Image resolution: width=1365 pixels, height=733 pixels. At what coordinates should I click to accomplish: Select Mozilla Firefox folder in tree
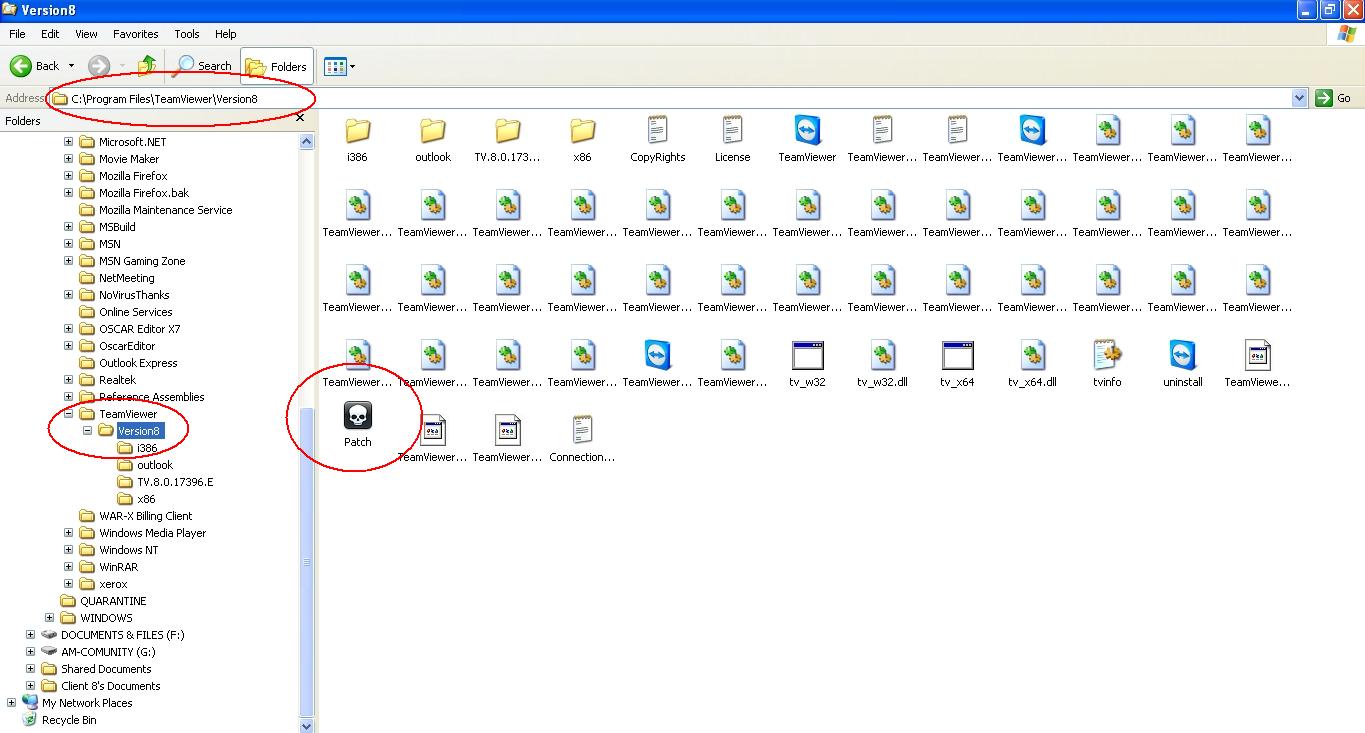tap(133, 176)
